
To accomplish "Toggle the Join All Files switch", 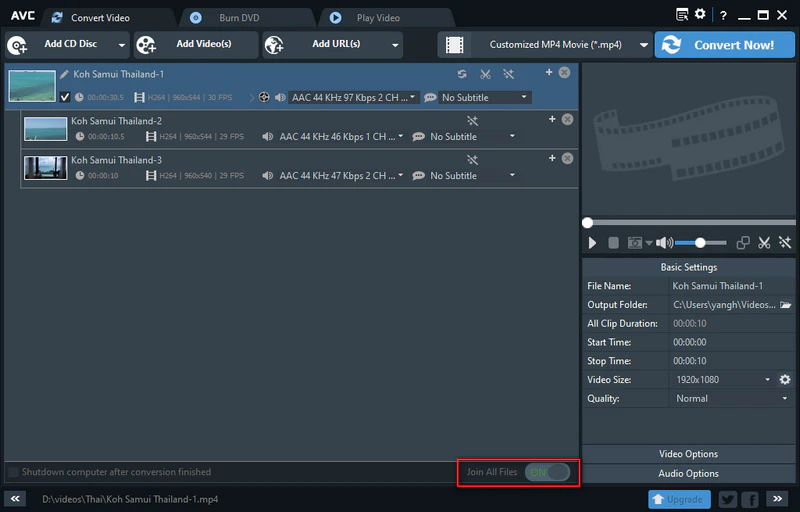I will [547, 472].
